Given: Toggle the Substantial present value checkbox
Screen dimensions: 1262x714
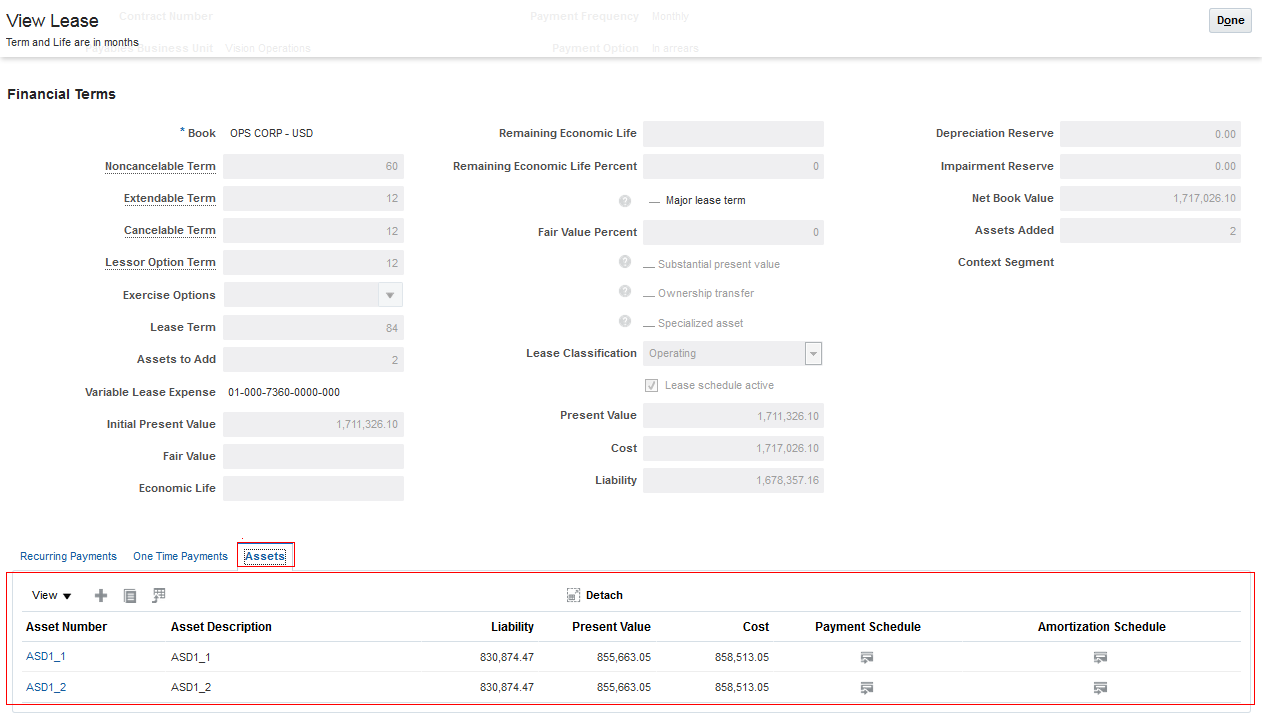Looking at the screenshot, I should pyautogui.click(x=649, y=265).
